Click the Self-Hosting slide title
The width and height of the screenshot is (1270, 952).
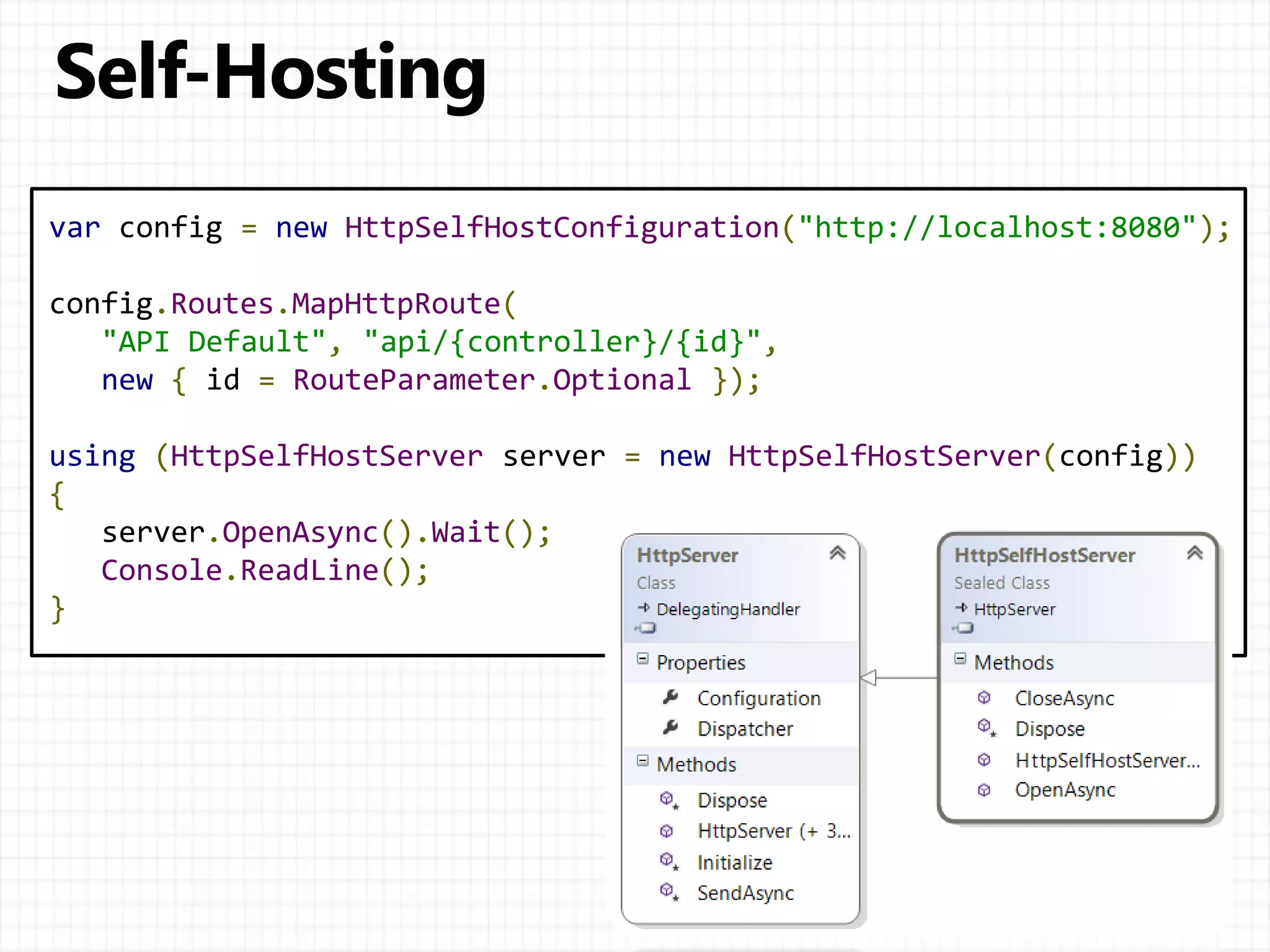[x=270, y=73]
